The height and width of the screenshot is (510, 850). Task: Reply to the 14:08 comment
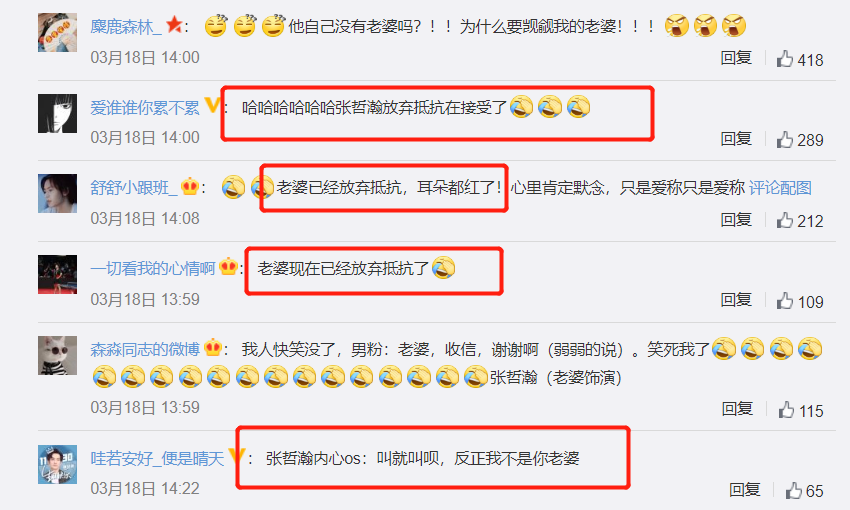click(736, 219)
